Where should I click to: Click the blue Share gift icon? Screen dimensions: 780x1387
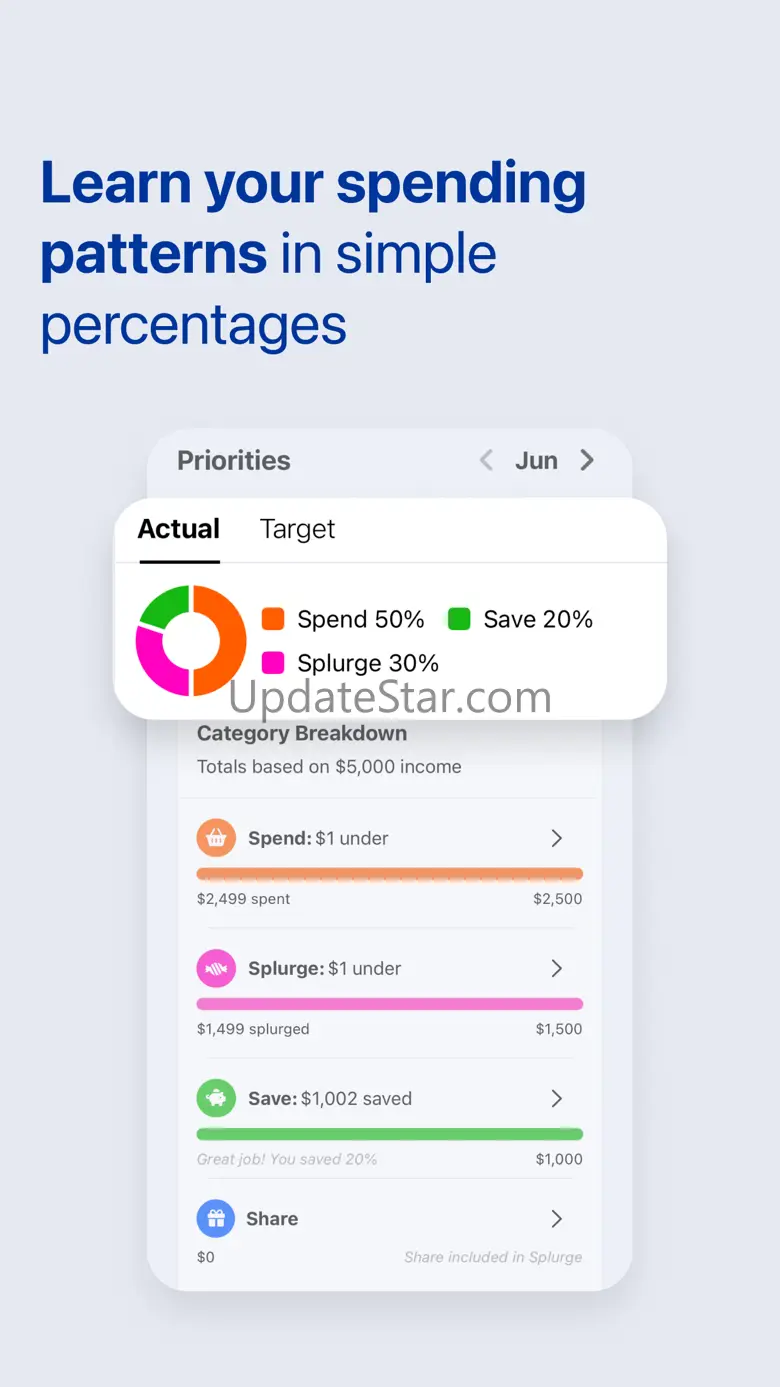(216, 1219)
